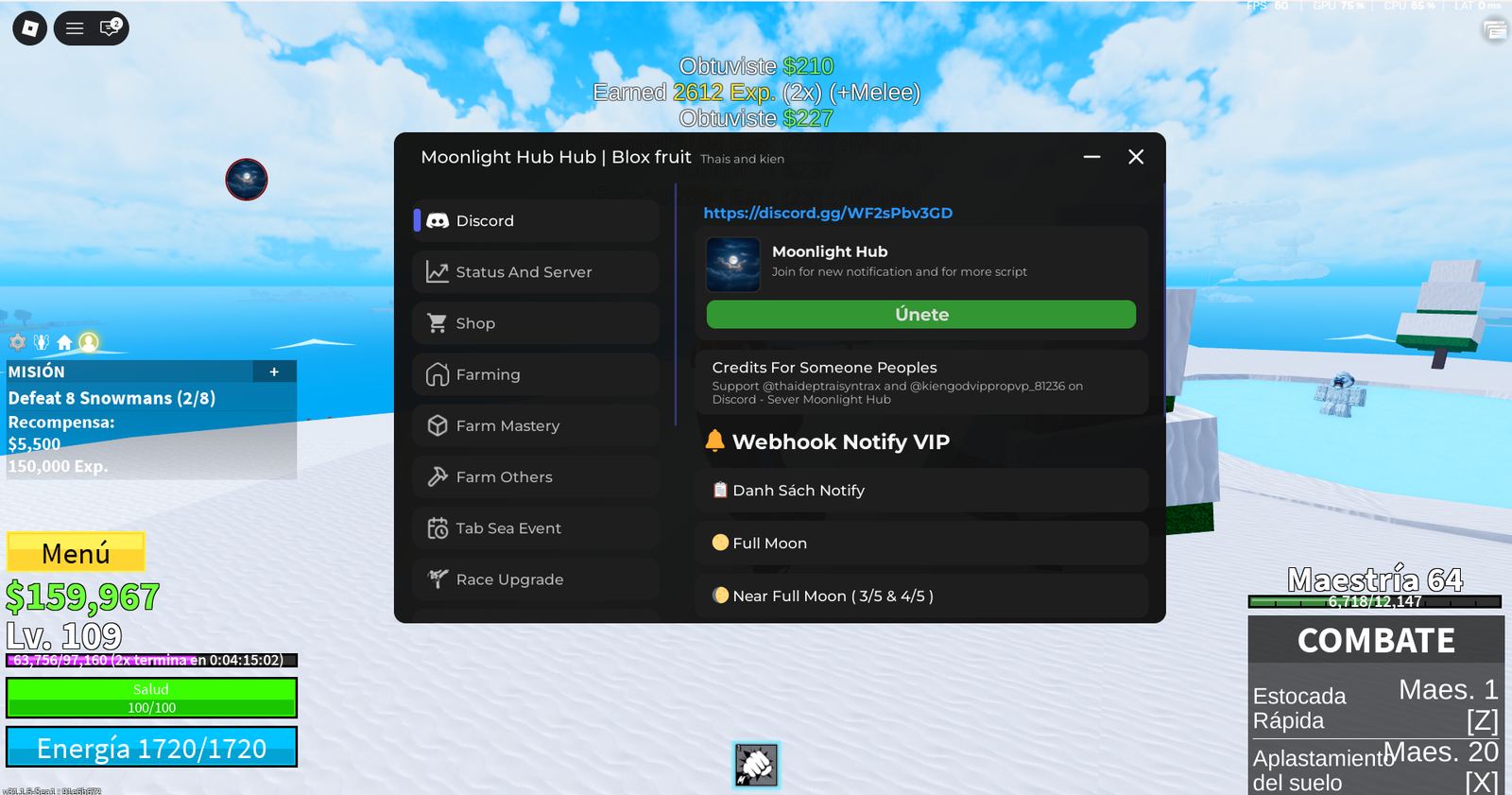
Task: Click the Discord logo icon in sidebar
Action: click(x=438, y=220)
